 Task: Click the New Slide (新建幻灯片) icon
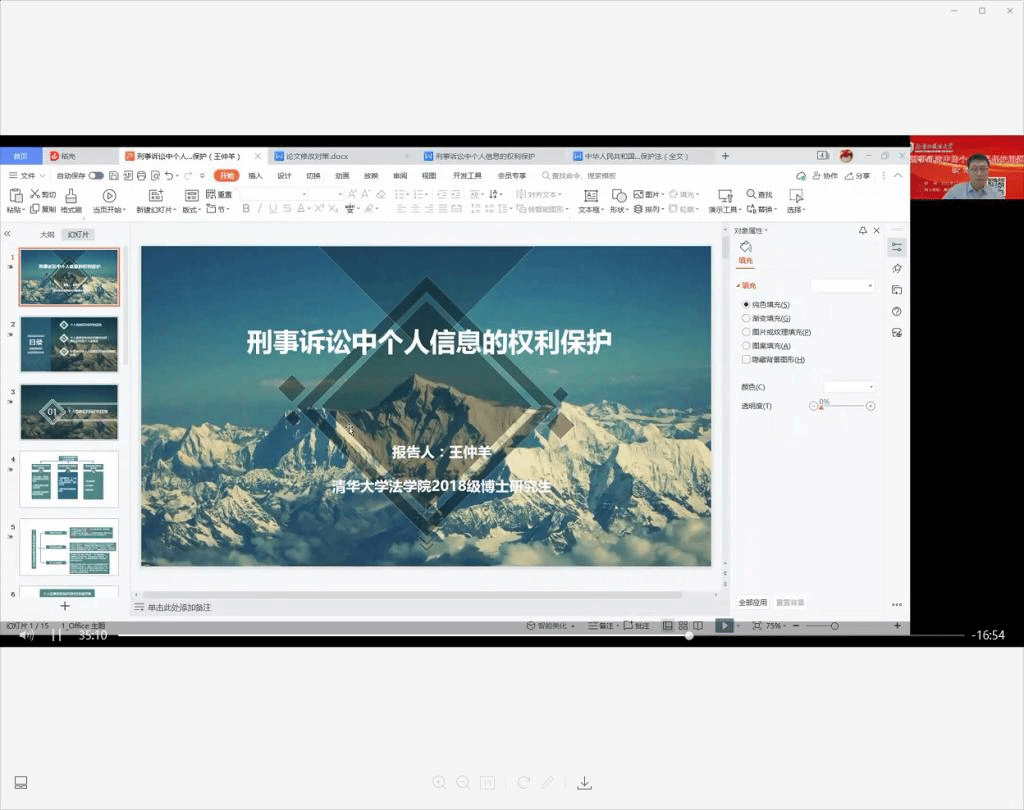tap(155, 196)
